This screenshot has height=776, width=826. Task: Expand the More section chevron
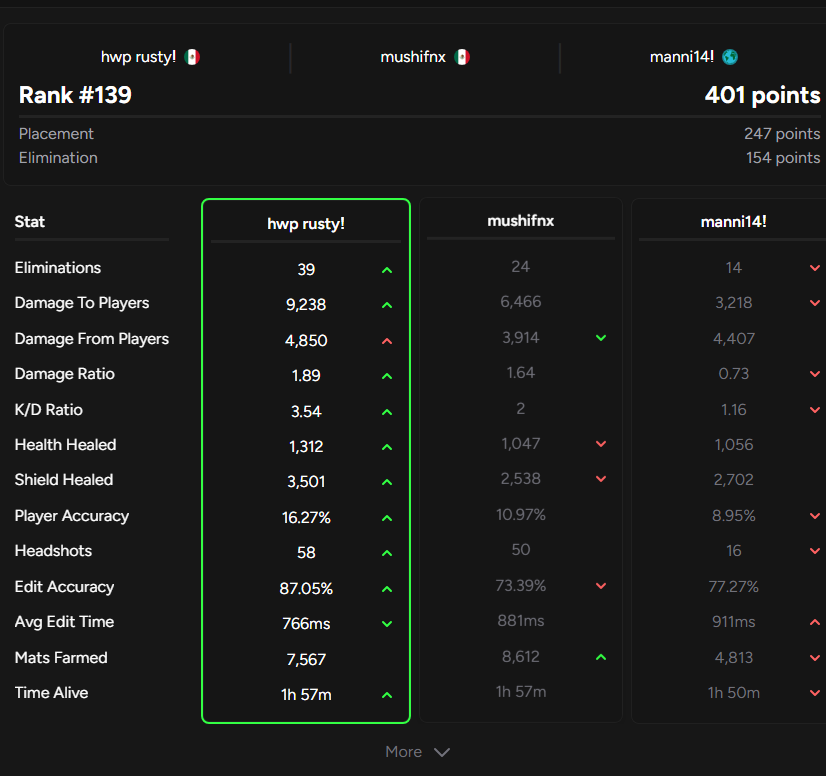coord(441,752)
